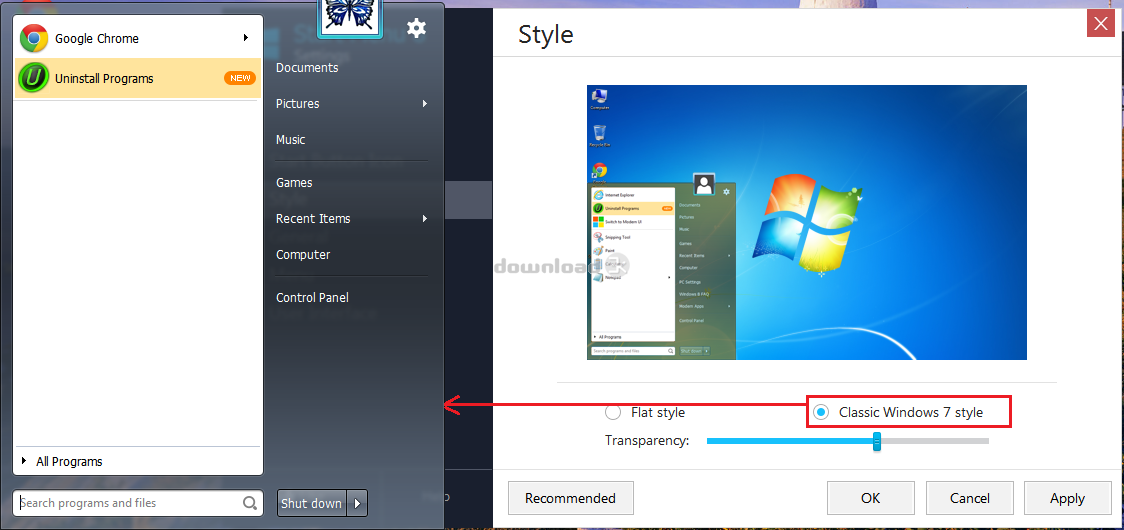Expand the Pictures submenu arrow

(x=425, y=104)
